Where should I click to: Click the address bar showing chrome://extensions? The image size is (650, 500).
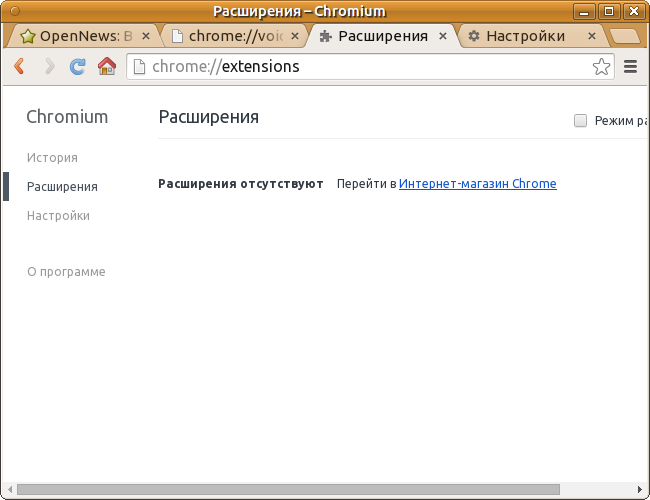pos(370,66)
